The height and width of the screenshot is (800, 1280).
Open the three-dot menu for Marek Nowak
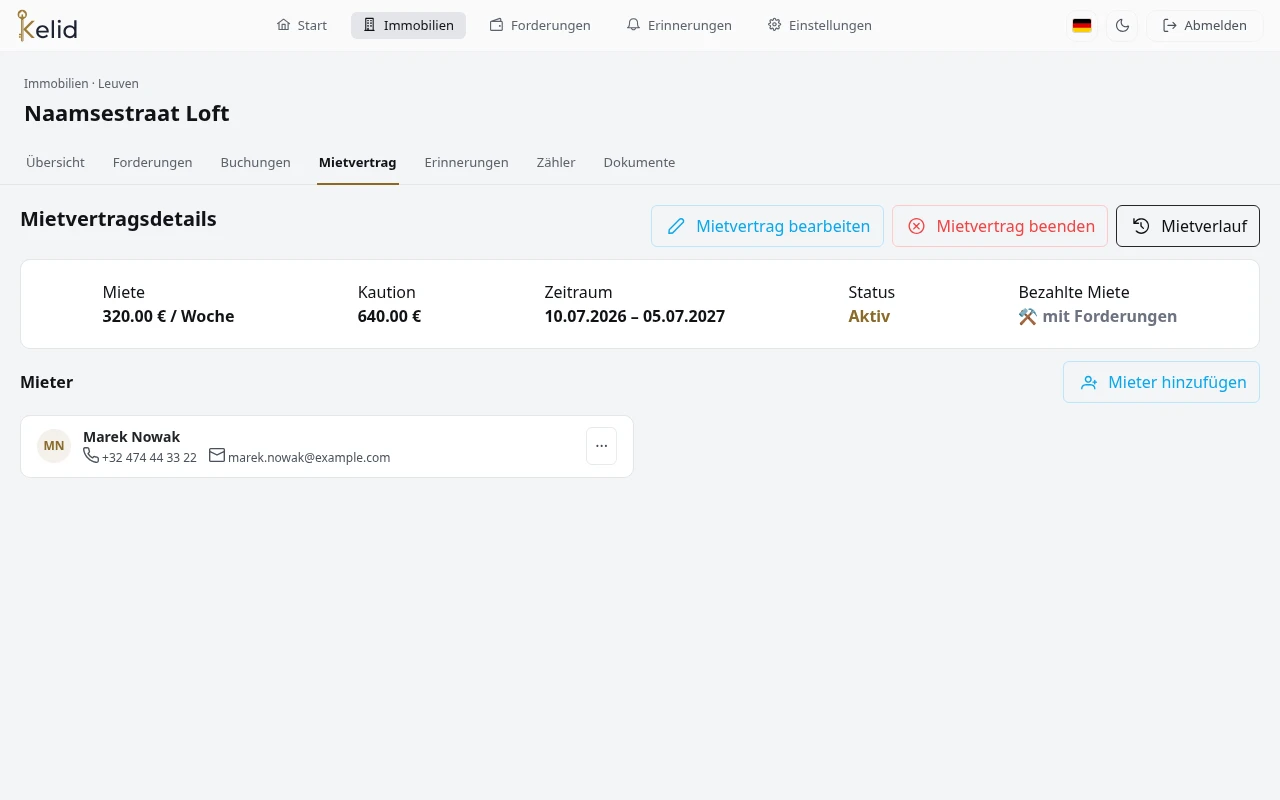point(601,446)
